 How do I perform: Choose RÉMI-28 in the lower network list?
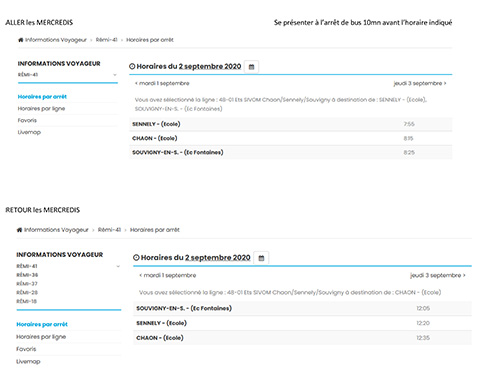click(x=27, y=292)
